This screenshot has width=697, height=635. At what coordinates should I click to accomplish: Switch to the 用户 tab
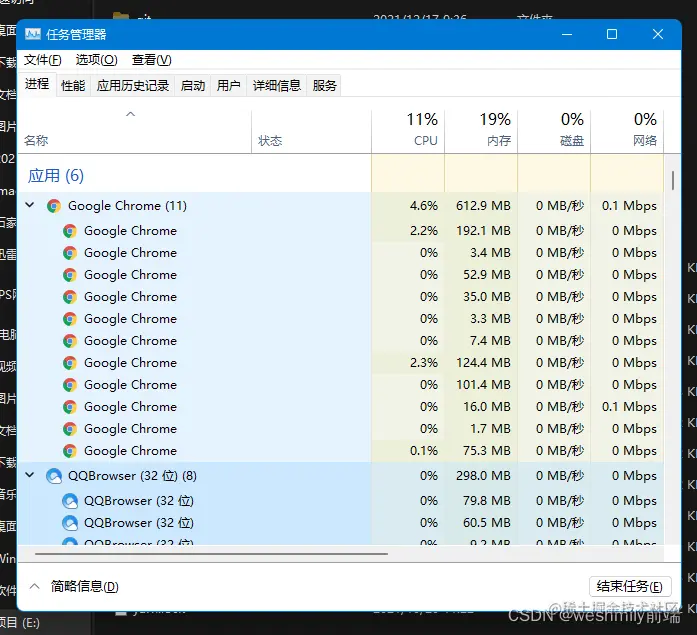point(228,85)
